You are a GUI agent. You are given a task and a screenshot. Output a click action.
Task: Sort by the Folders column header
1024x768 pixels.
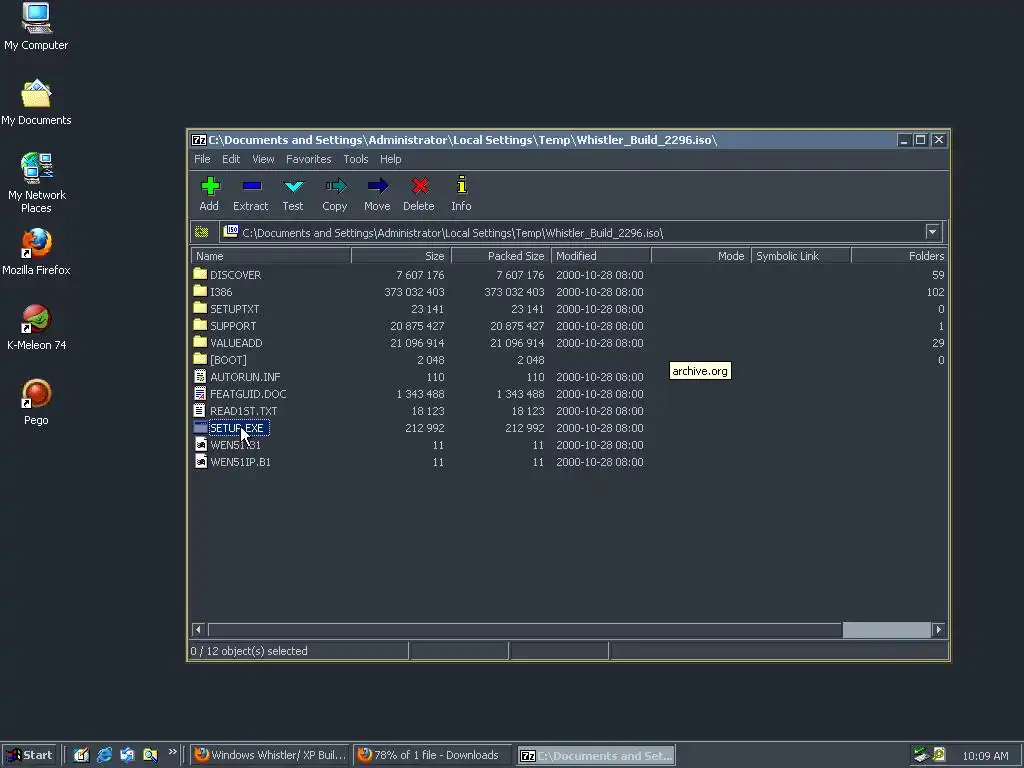(899, 256)
